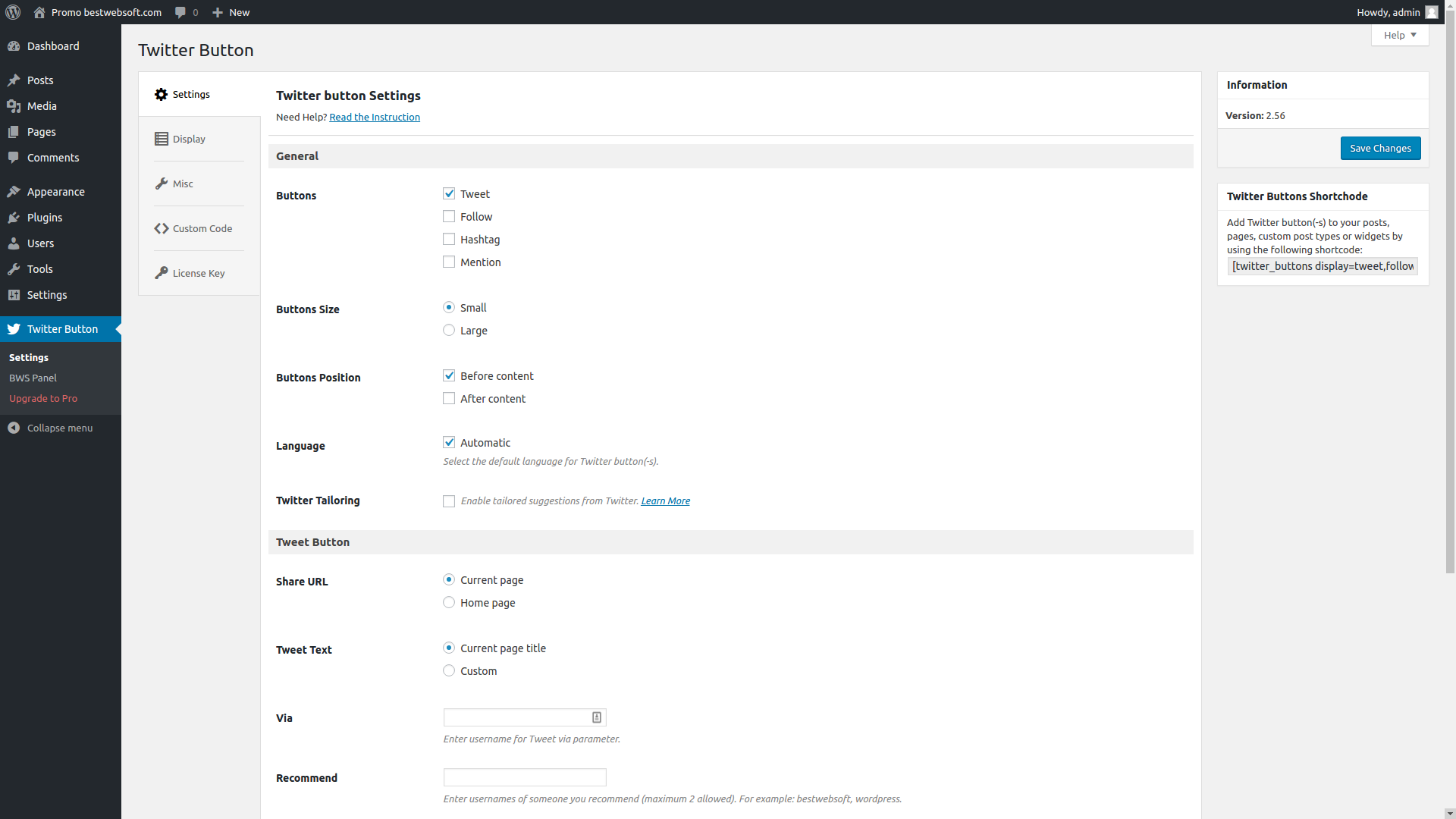Click the Dashboard gauge icon

click(14, 46)
